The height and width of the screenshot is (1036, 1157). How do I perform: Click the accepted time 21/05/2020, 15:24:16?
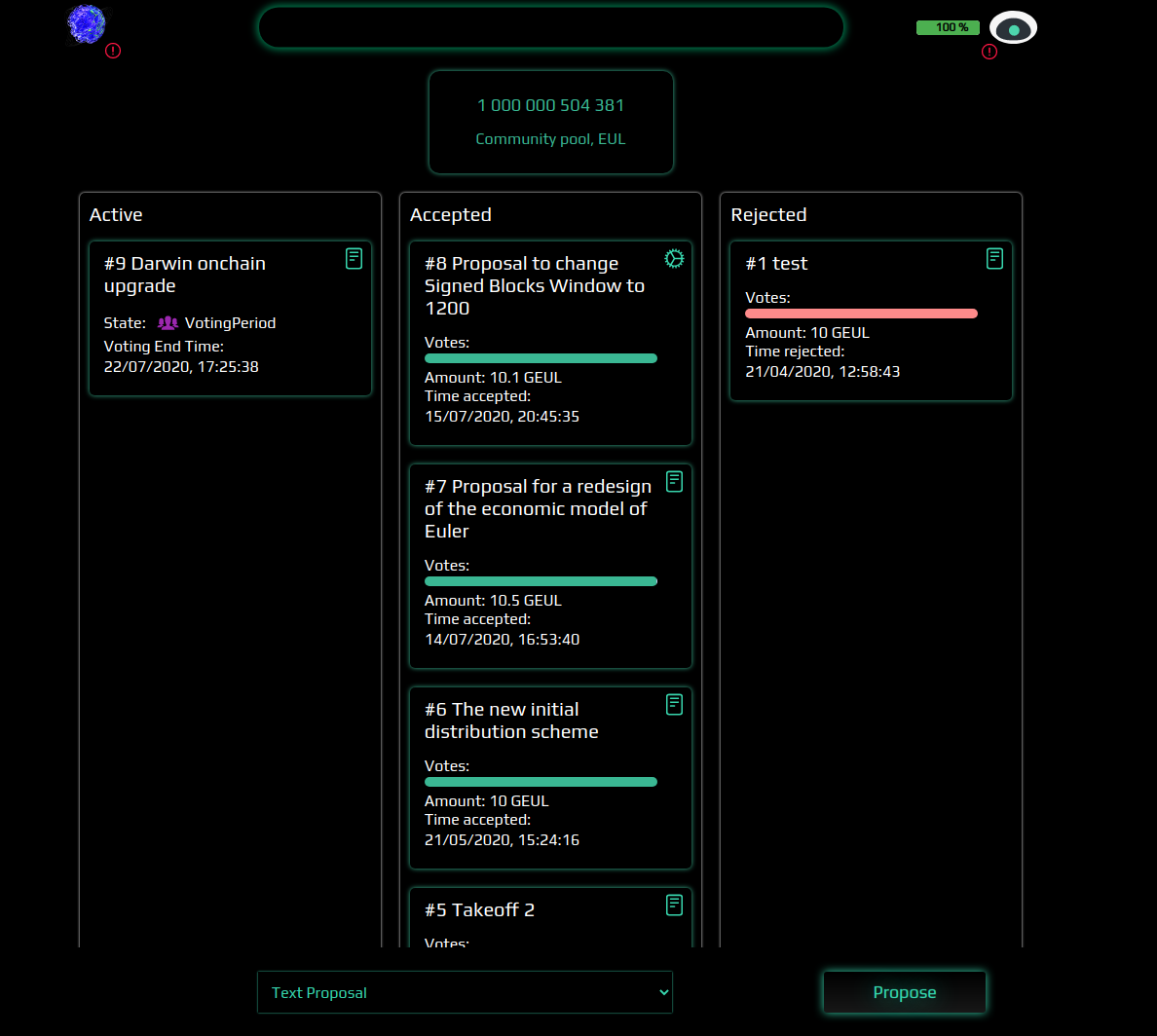click(502, 839)
